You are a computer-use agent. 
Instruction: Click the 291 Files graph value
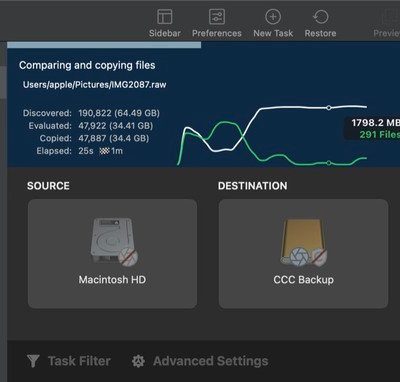[x=379, y=134]
